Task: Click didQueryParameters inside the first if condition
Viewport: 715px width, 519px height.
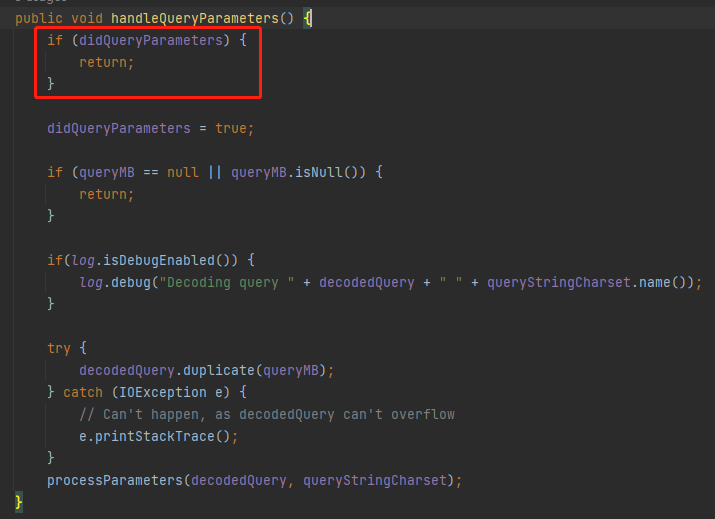Action: 151,41
